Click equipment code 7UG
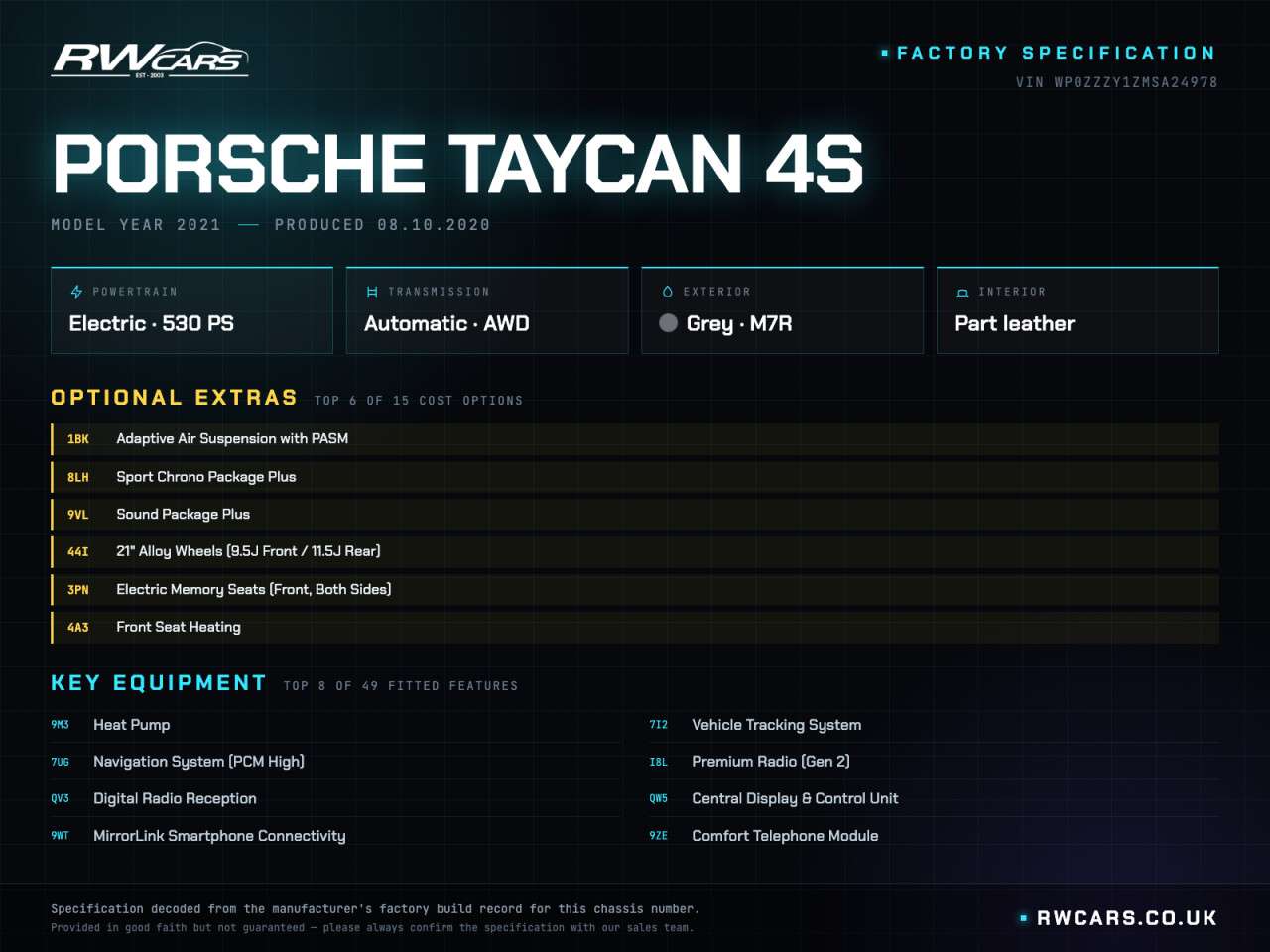Image resolution: width=1270 pixels, height=952 pixels. [x=61, y=763]
